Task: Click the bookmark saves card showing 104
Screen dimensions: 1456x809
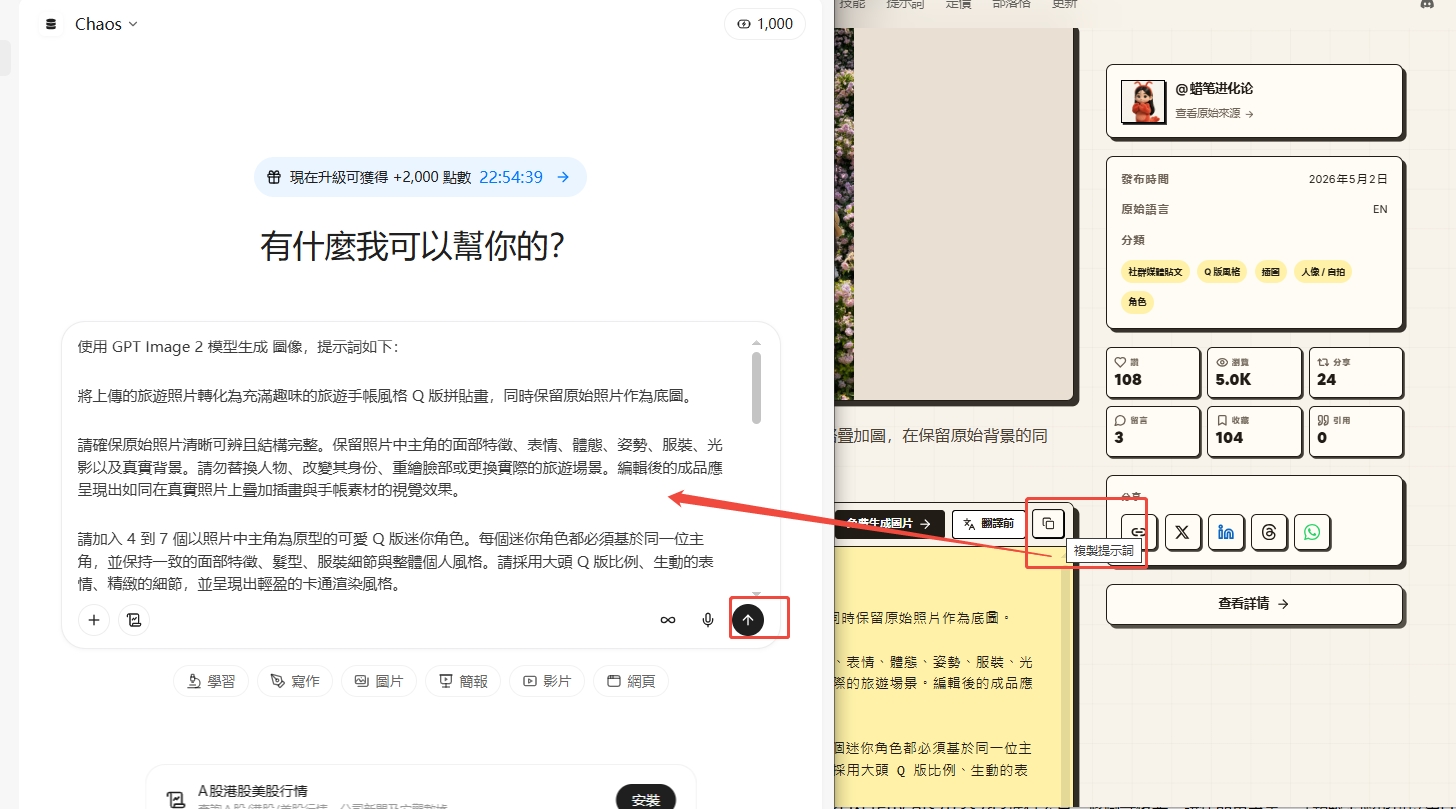Action: [x=1254, y=430]
